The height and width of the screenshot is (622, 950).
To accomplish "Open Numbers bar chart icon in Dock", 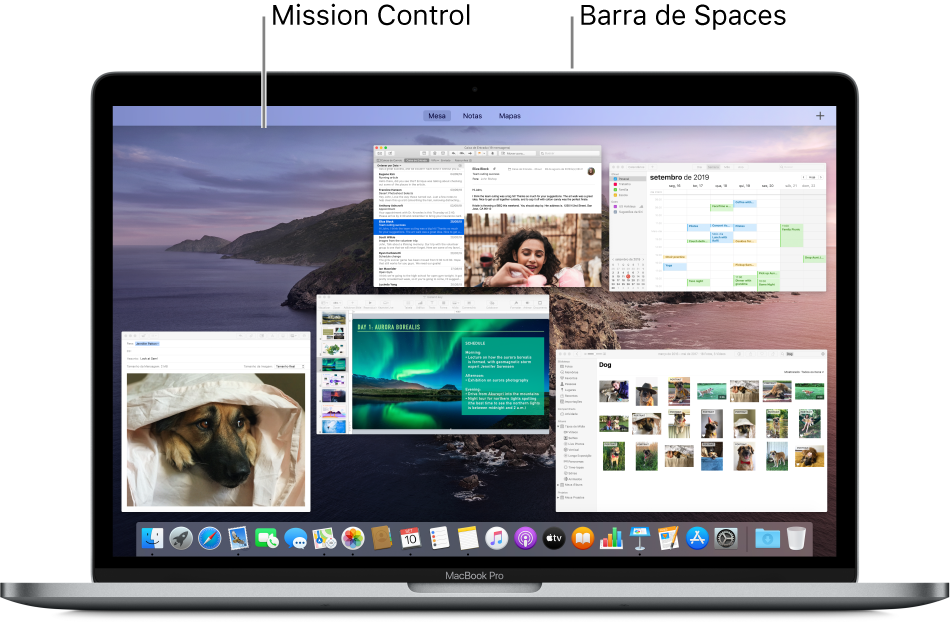I will pos(611,538).
